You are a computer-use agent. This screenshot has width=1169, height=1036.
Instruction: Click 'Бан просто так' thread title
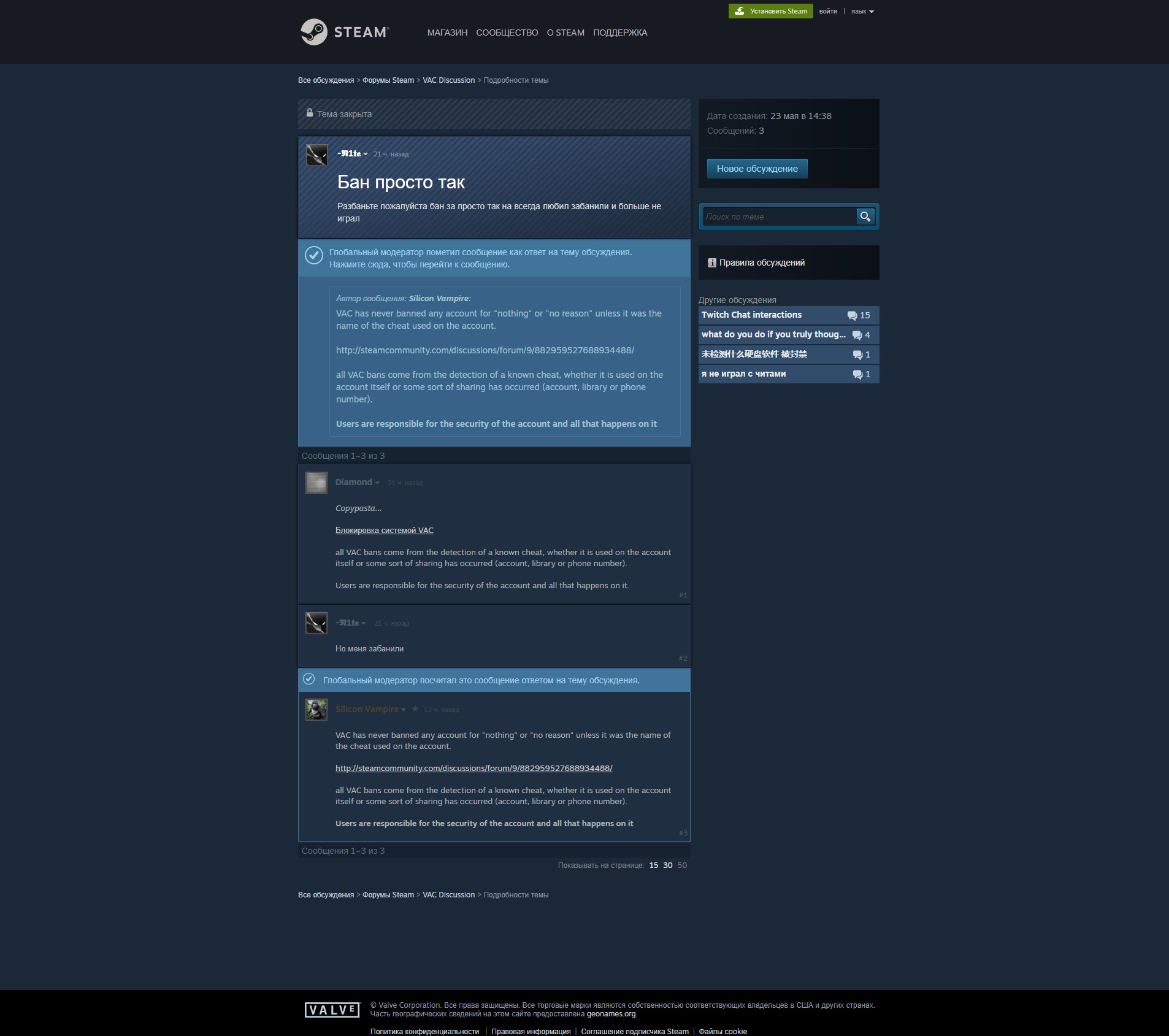(x=401, y=182)
